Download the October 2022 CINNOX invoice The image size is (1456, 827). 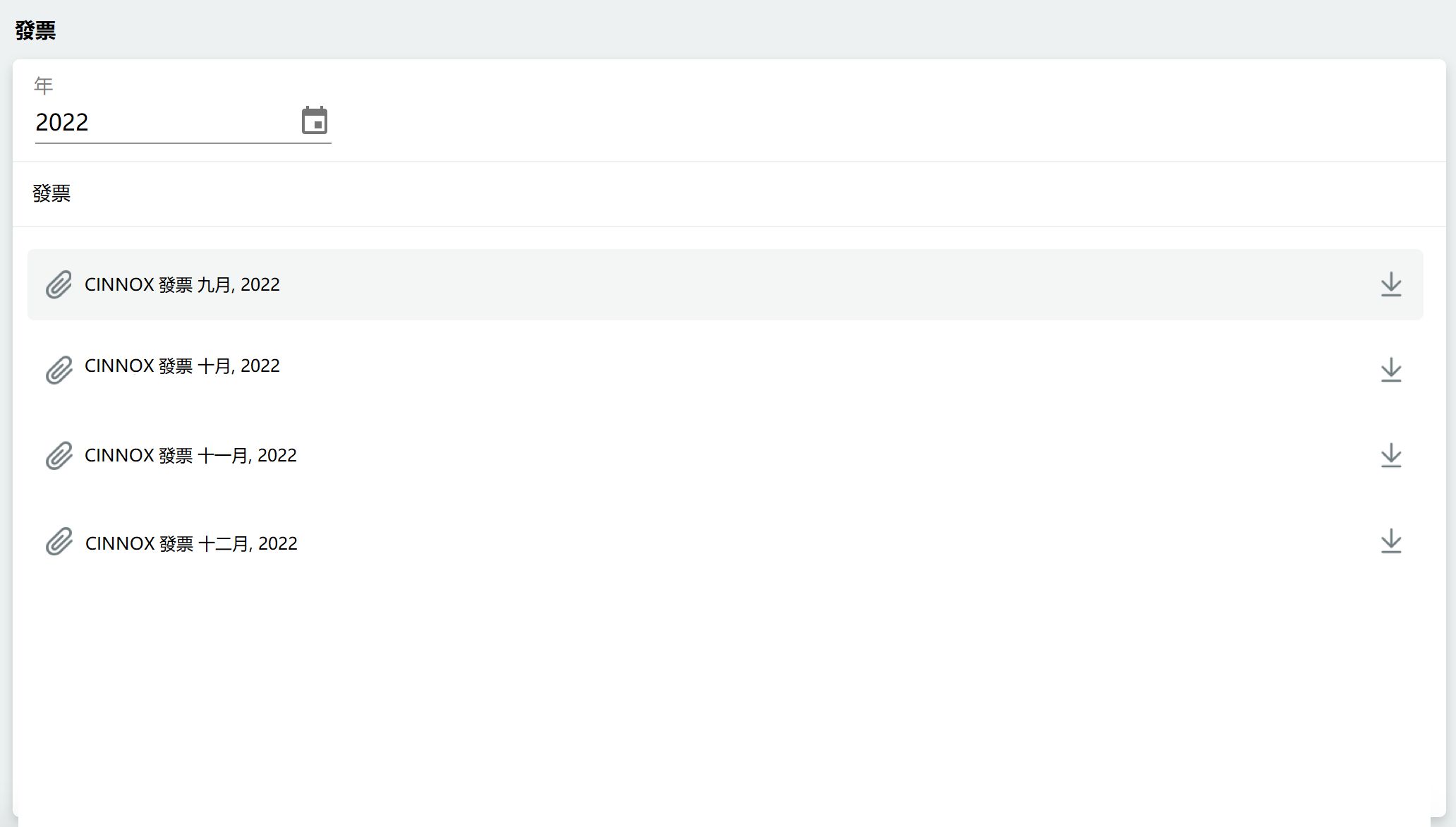(1390, 370)
